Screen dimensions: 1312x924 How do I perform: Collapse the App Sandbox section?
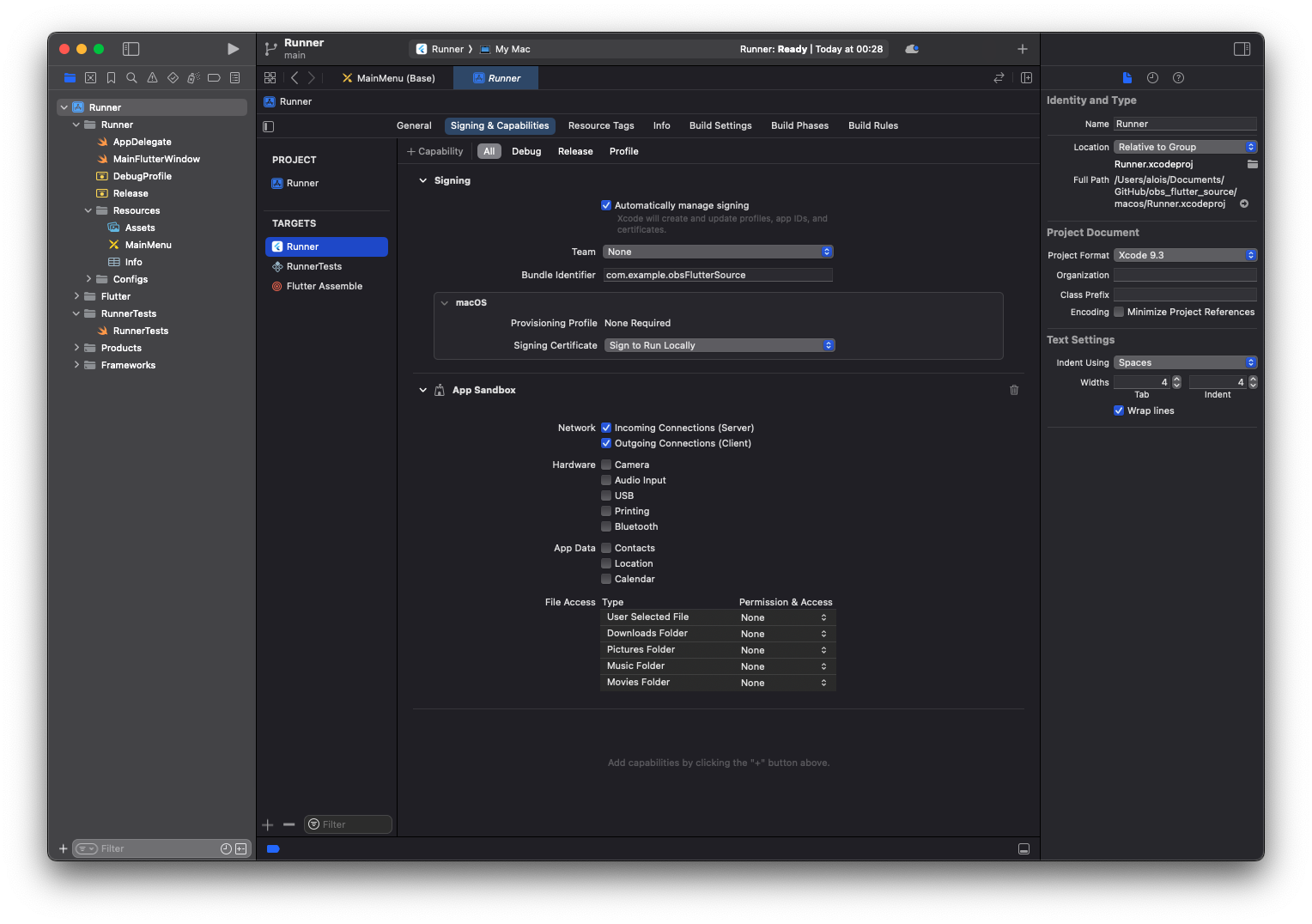click(x=422, y=390)
